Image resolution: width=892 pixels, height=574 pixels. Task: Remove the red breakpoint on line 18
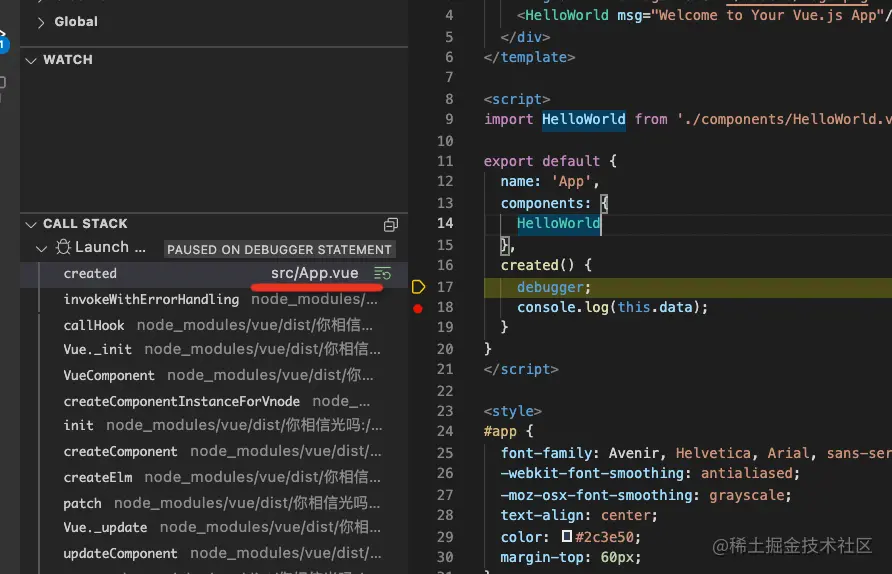coord(418,308)
